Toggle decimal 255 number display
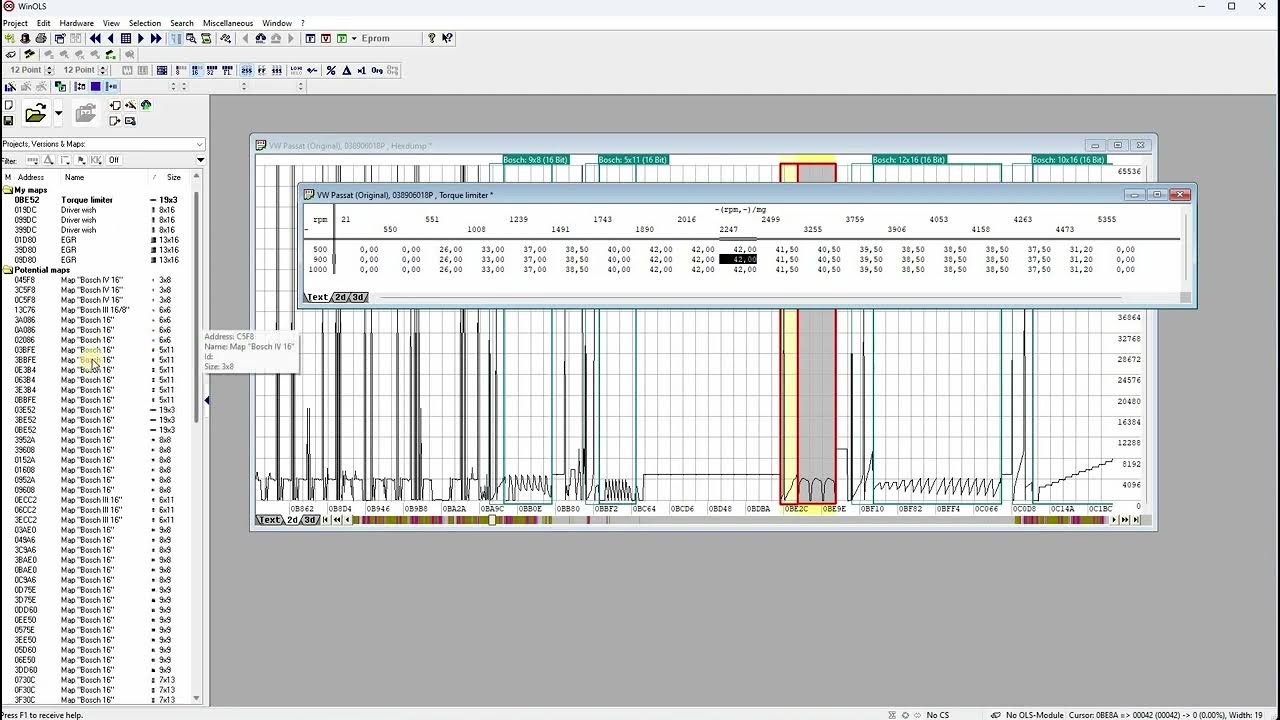The height and width of the screenshot is (720, 1280). tap(247, 70)
